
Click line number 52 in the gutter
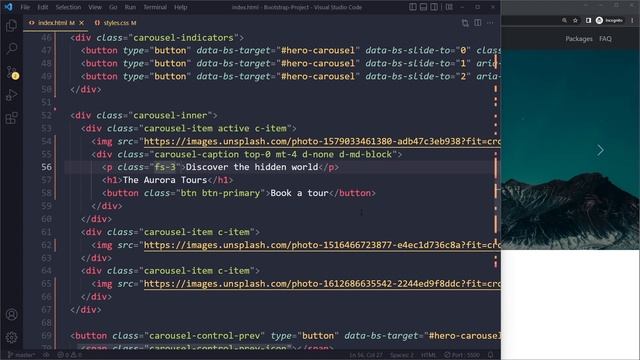point(47,115)
